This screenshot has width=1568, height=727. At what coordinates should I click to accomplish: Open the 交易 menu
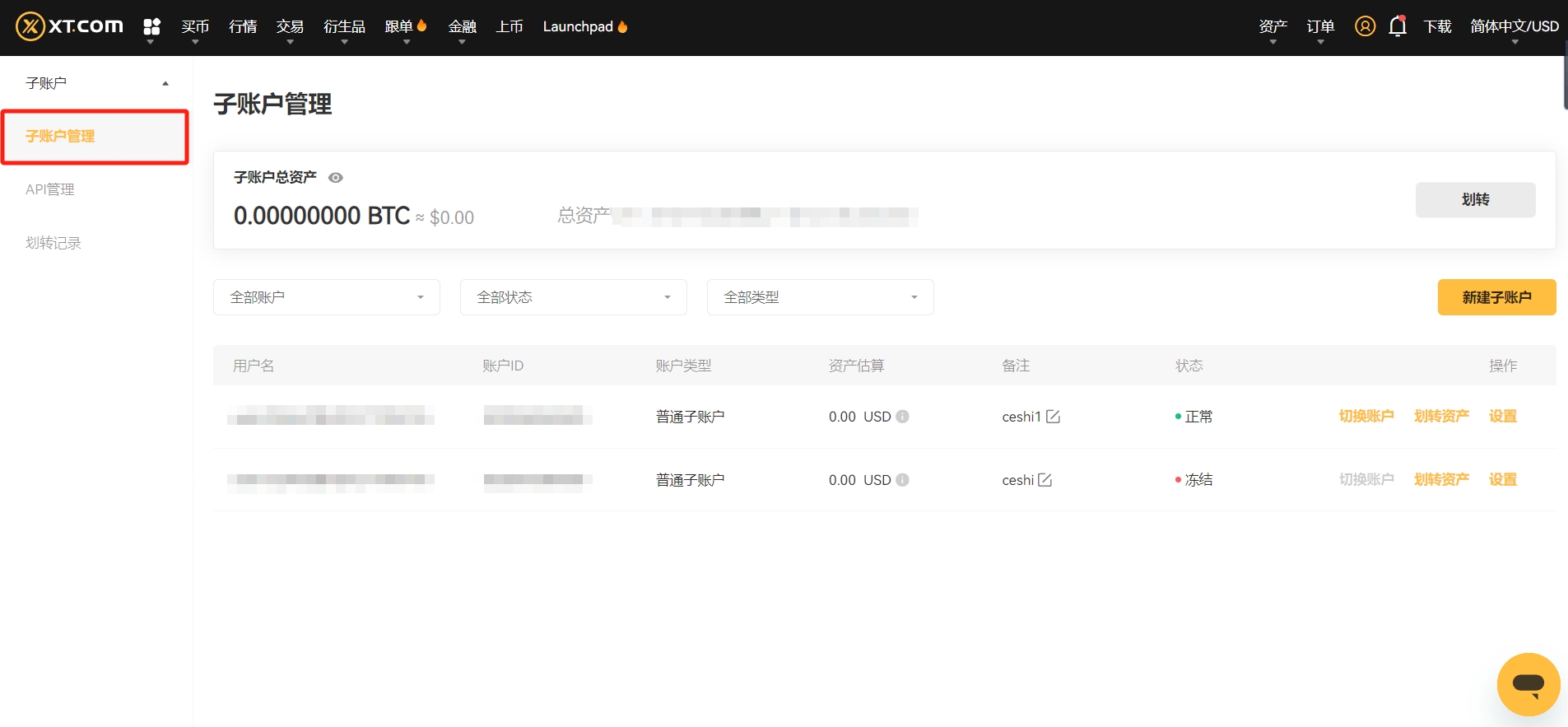pos(290,27)
